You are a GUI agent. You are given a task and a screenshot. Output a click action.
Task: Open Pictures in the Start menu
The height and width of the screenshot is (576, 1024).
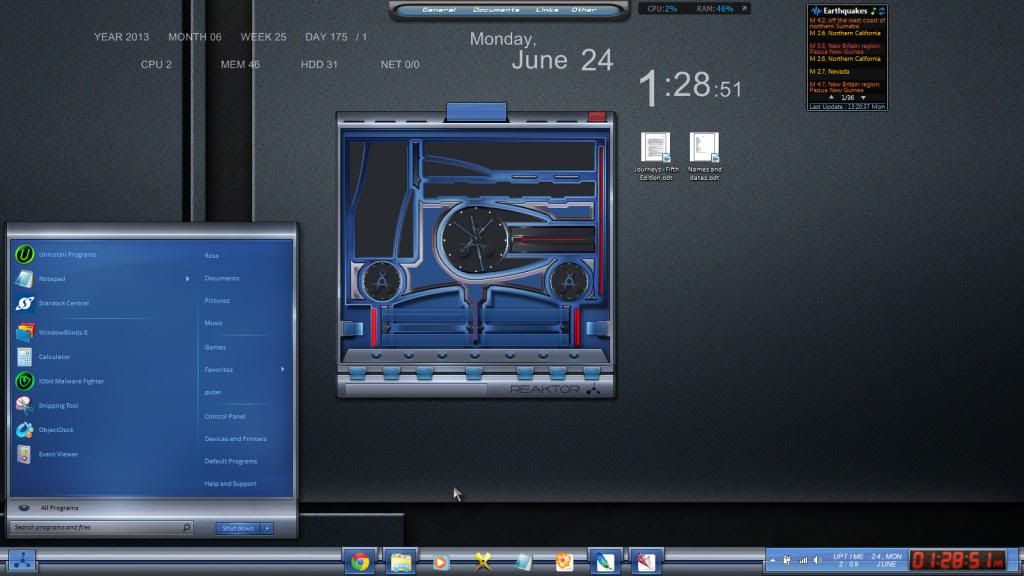(217, 300)
